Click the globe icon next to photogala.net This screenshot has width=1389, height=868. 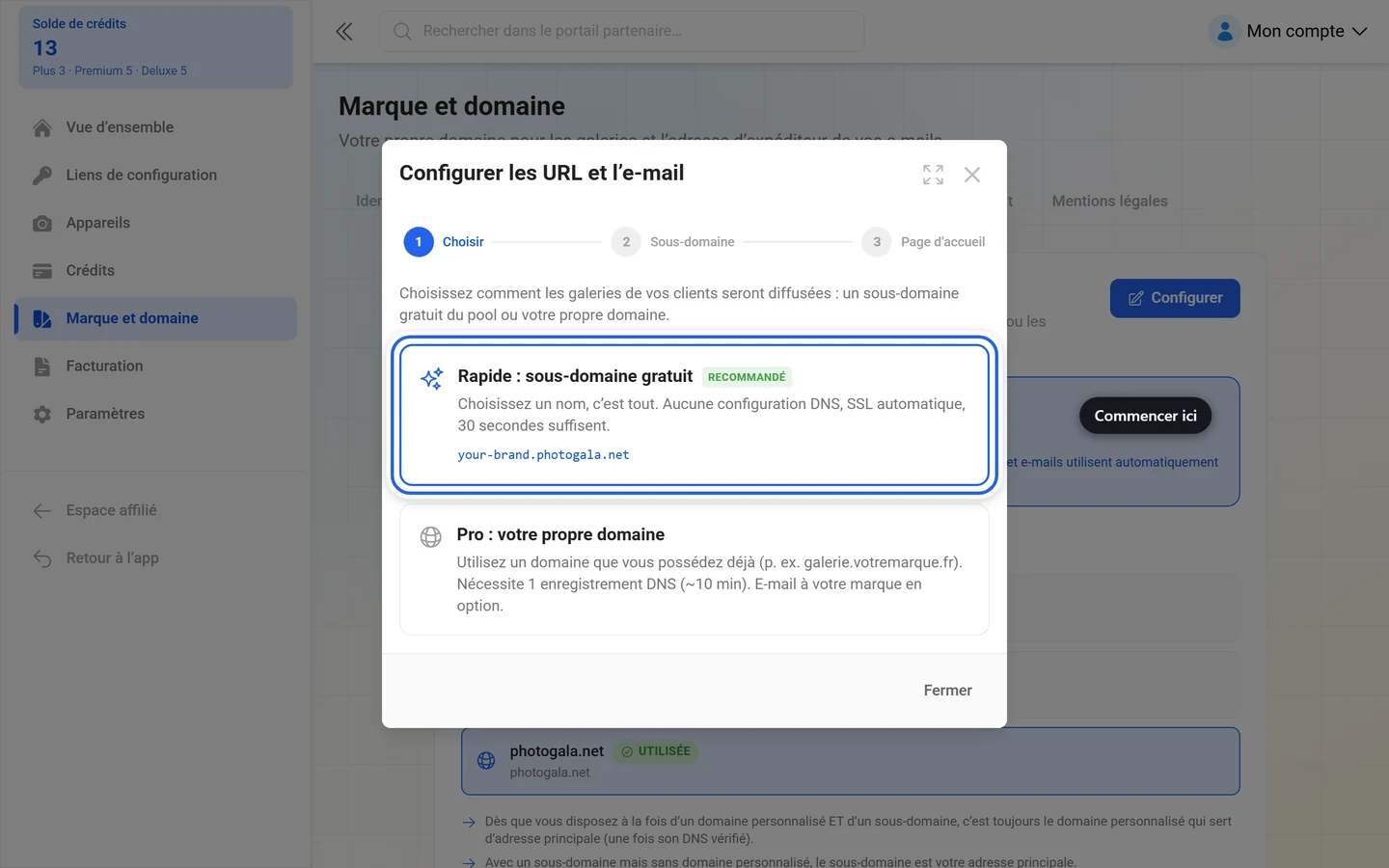tap(486, 761)
